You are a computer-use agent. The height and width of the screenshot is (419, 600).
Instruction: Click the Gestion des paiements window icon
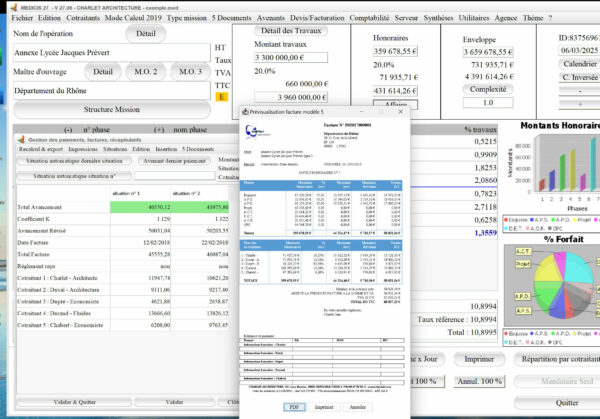click(x=22, y=139)
